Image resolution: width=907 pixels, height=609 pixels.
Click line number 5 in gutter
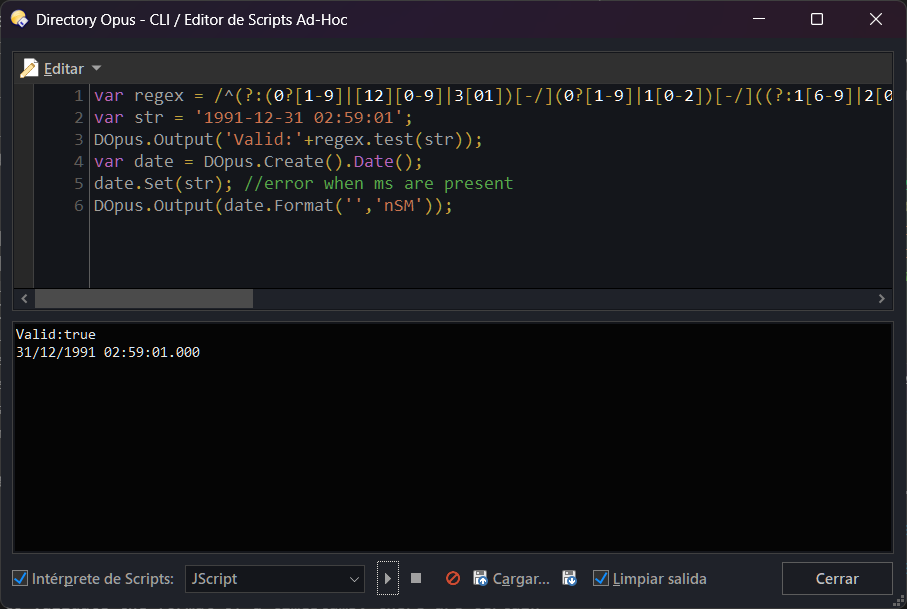(79, 184)
